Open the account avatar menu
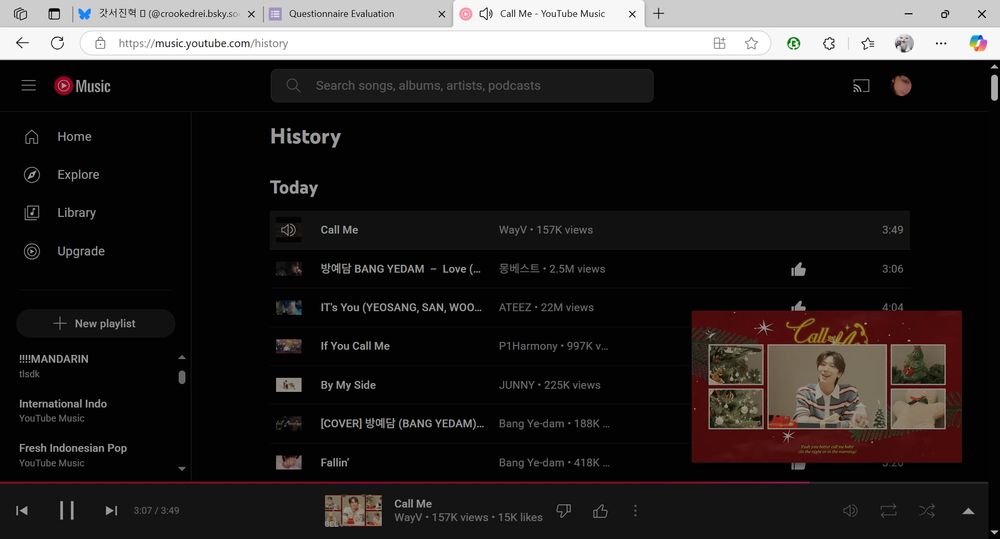Viewport: 1000px width, 539px height. [x=901, y=85]
